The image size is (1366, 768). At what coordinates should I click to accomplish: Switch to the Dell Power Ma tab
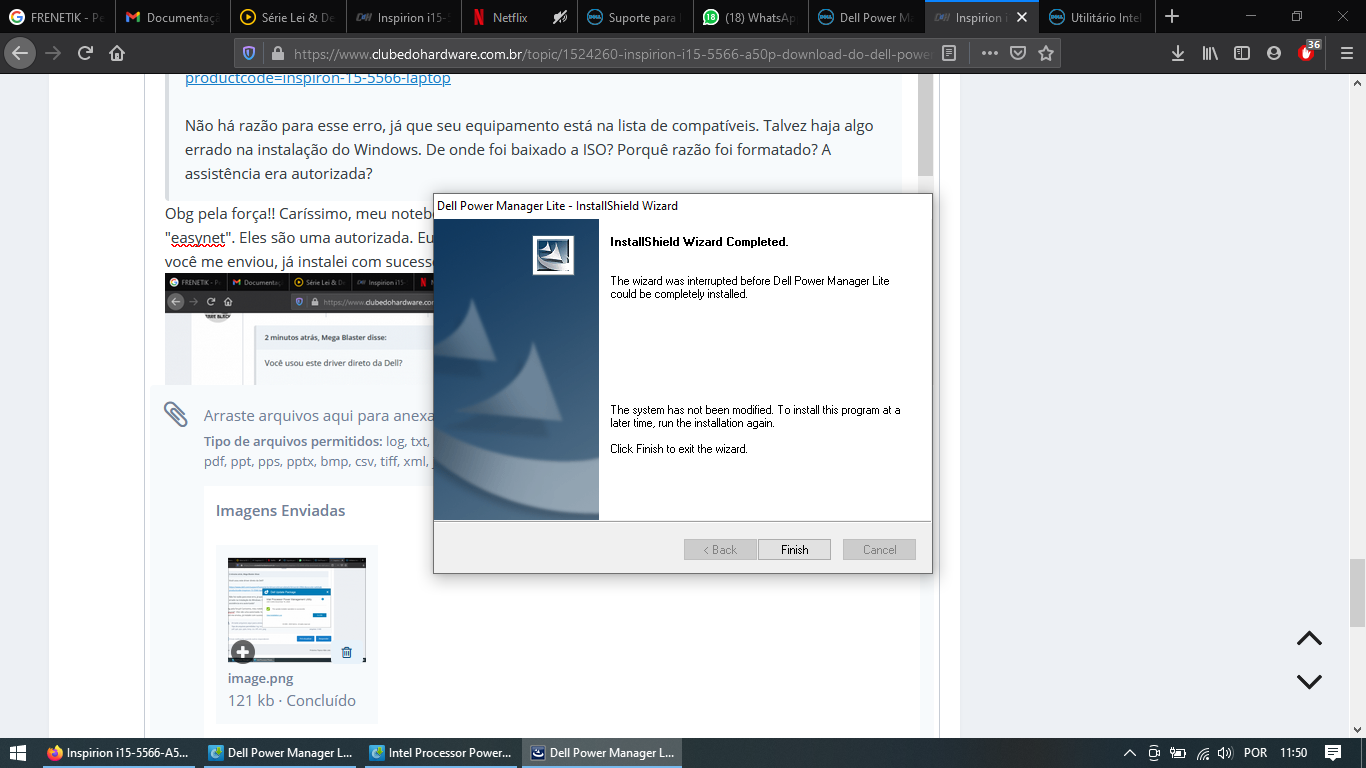point(867,17)
